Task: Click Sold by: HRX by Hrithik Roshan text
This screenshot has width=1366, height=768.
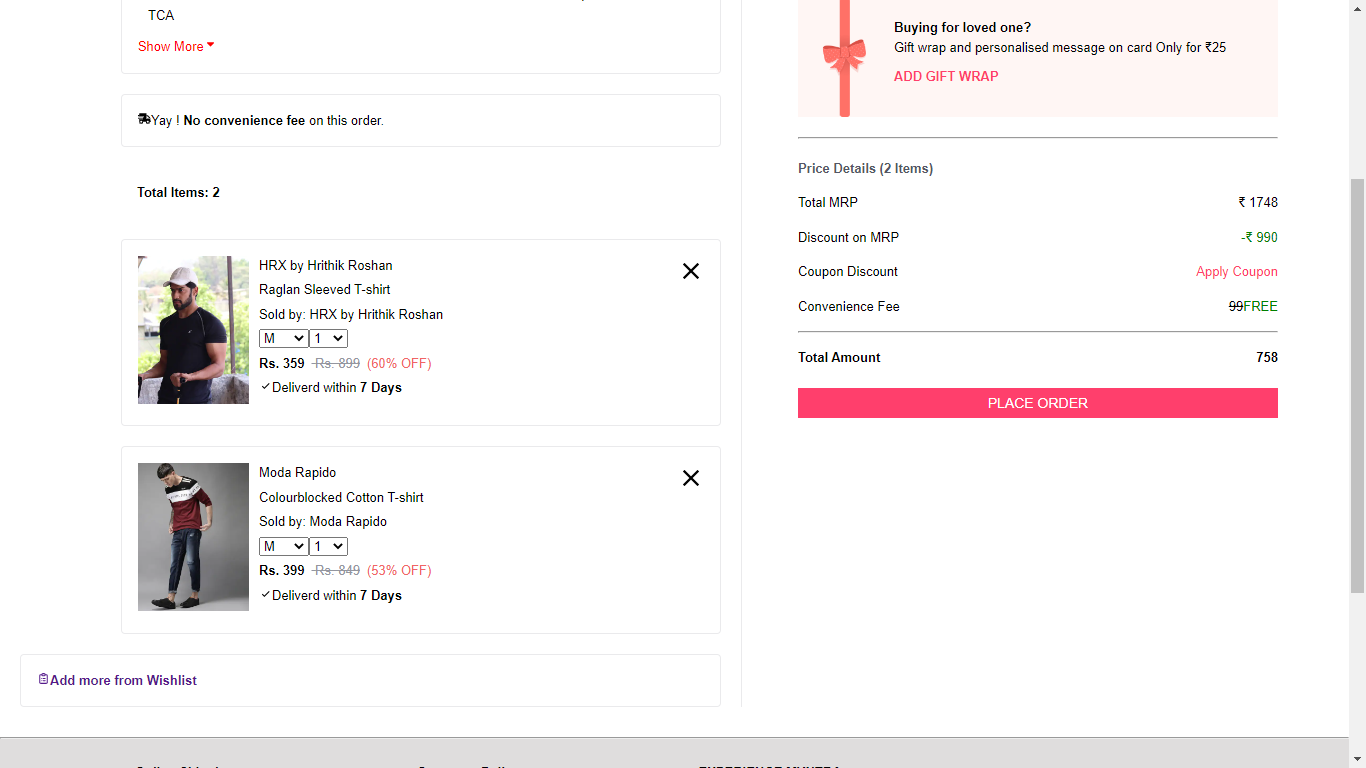Action: point(351,314)
